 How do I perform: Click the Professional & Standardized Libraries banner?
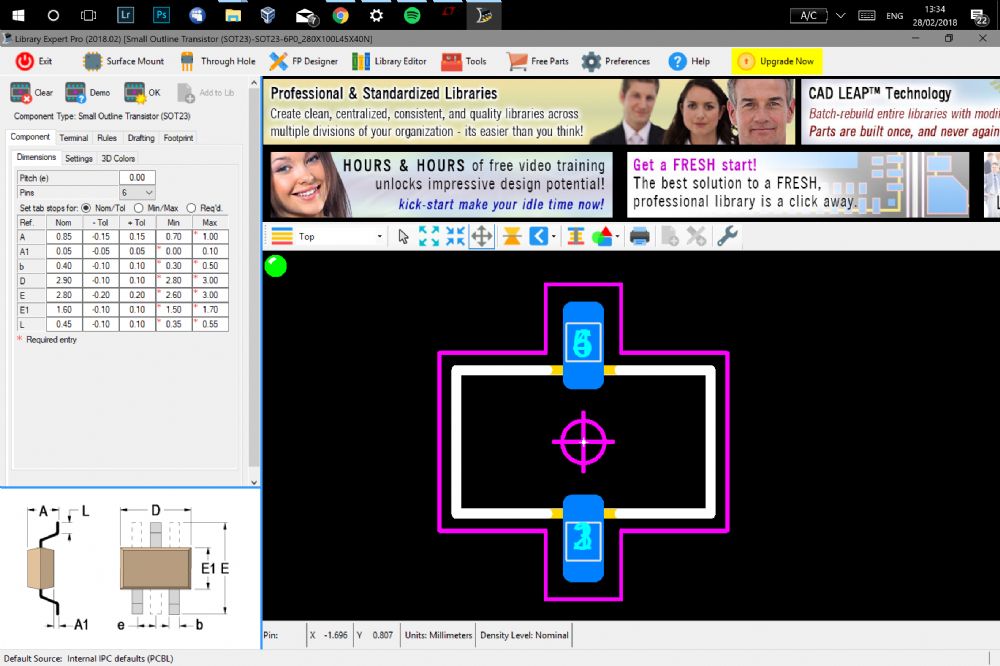click(x=529, y=112)
